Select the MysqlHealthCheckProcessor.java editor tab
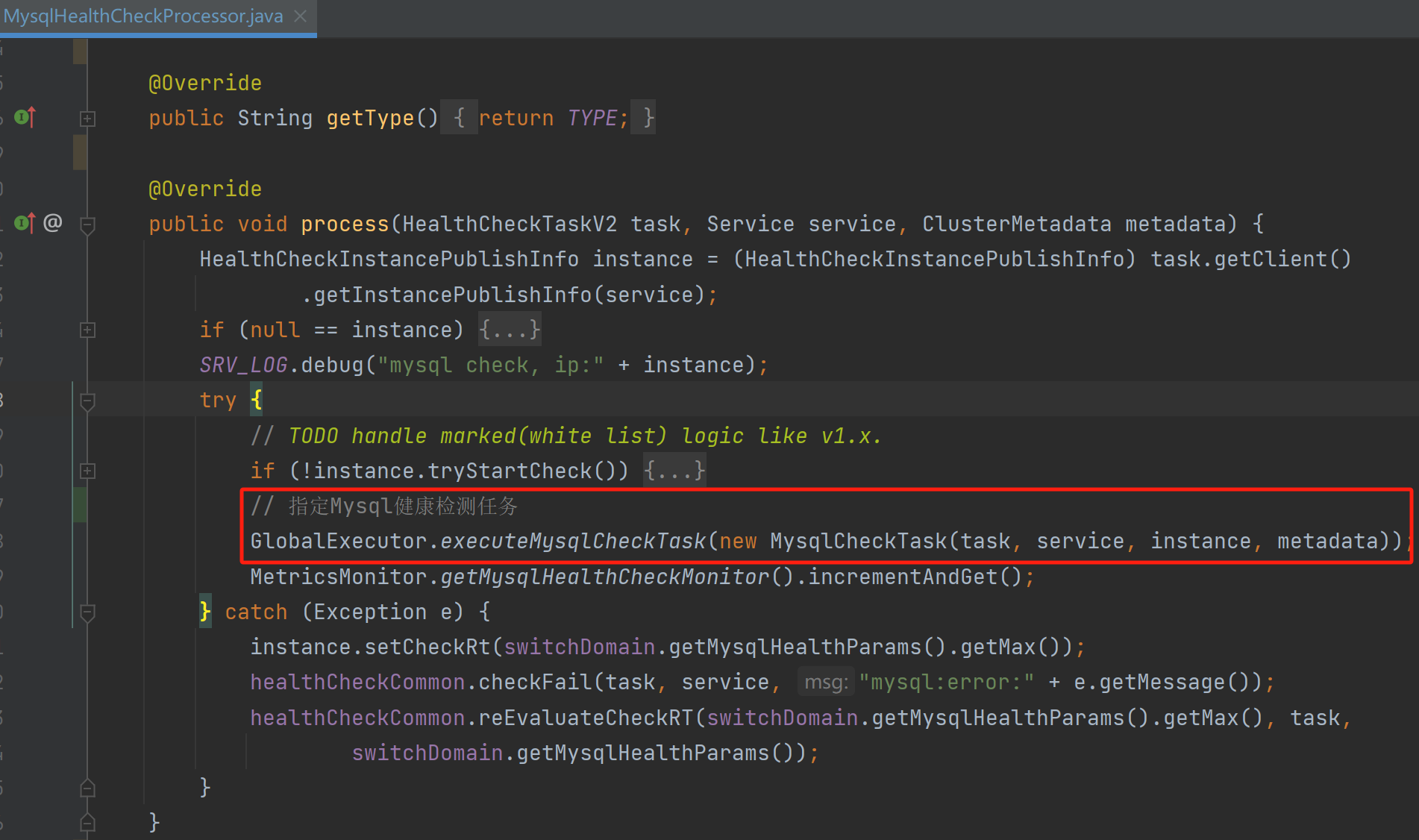Screen dimensions: 1419x840 [158, 17]
